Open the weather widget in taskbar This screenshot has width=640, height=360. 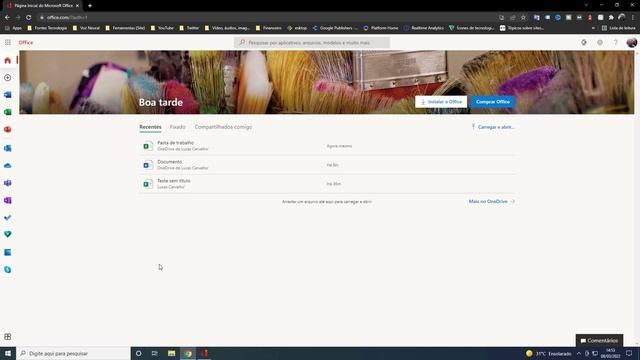point(549,353)
